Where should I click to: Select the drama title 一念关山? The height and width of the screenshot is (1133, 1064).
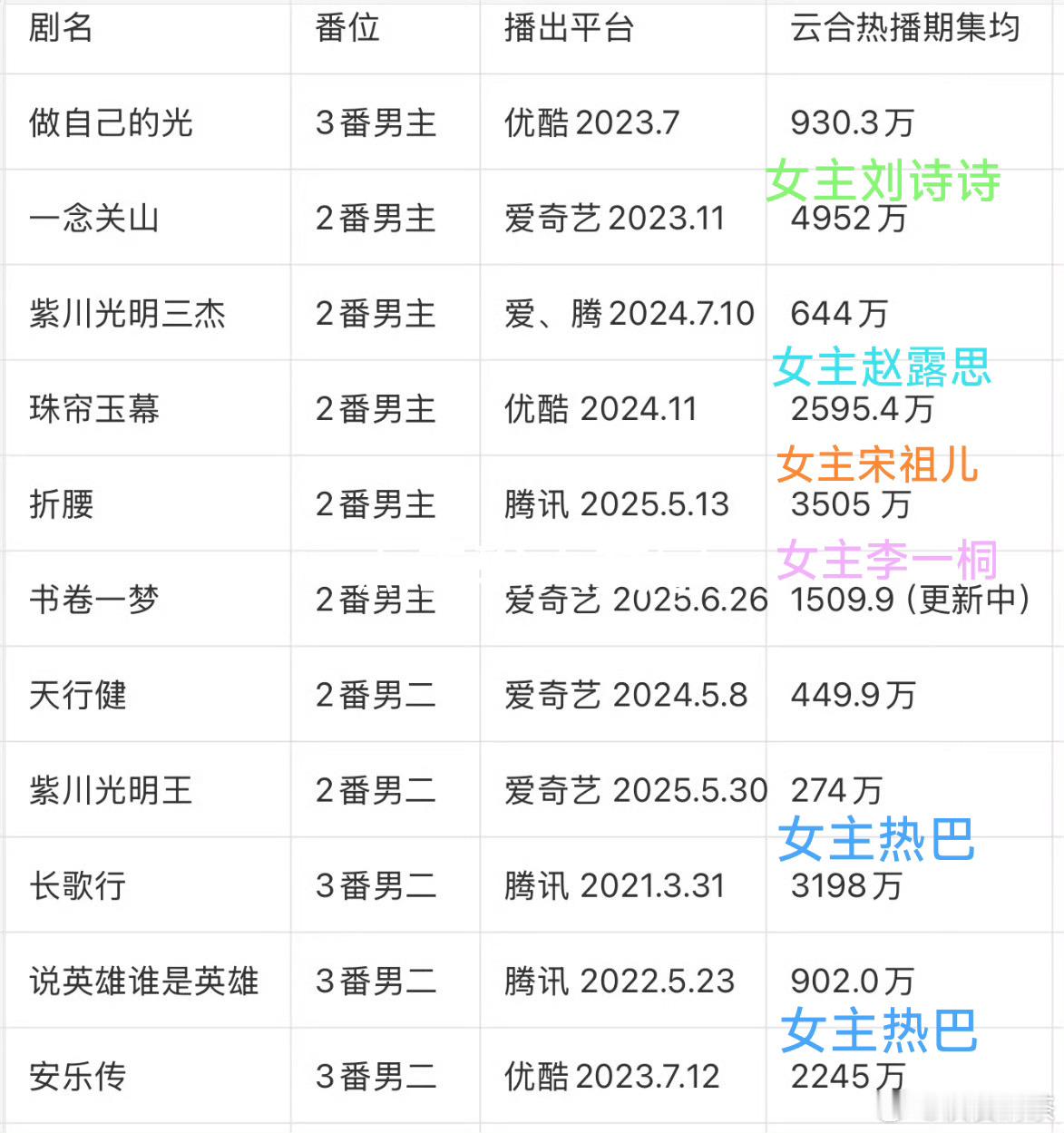tap(94, 219)
